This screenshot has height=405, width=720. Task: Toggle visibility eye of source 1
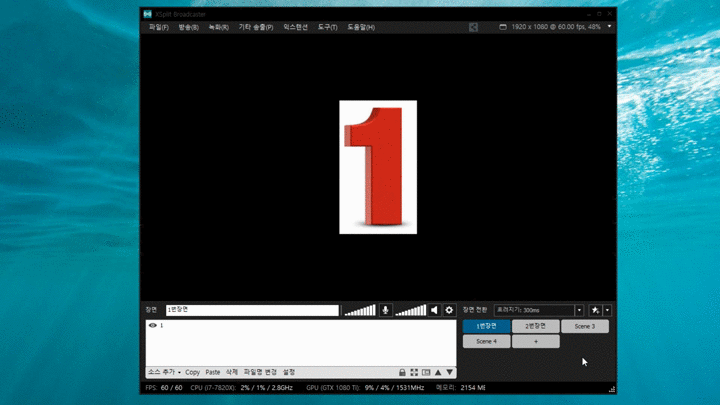152,325
